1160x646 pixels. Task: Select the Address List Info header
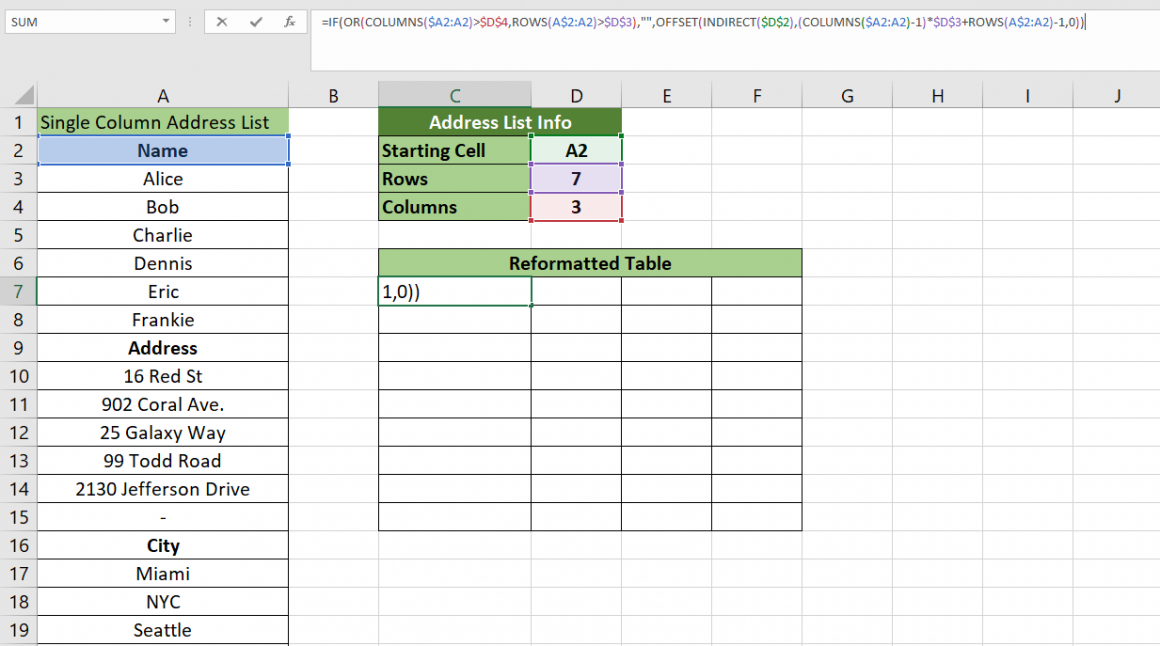[500, 121]
